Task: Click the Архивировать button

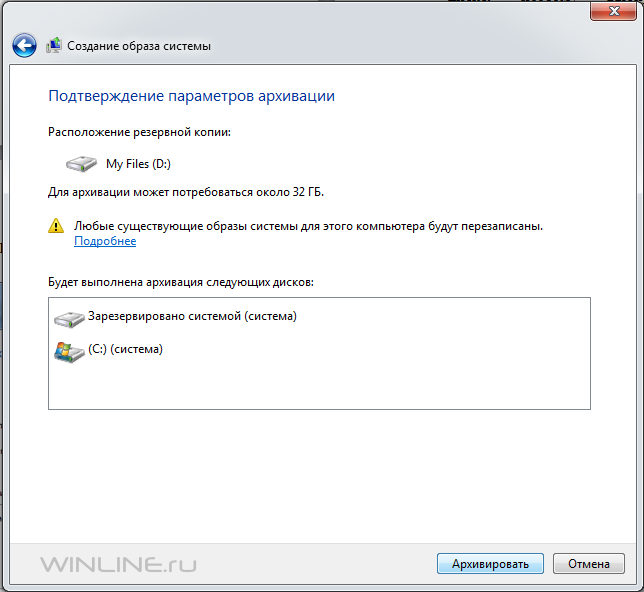Action: (x=490, y=564)
